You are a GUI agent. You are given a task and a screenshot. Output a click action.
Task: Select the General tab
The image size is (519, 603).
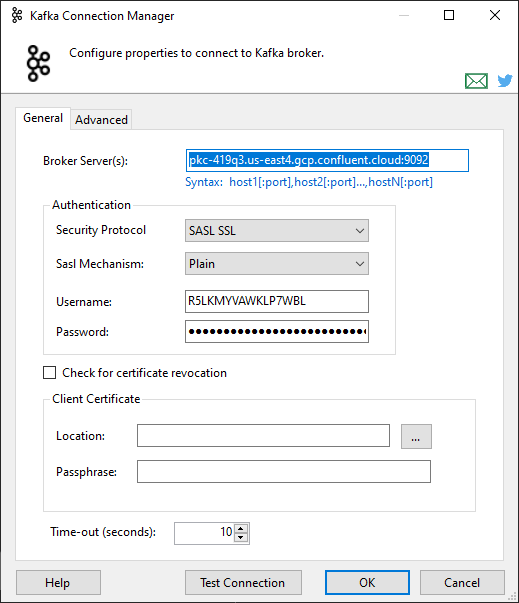pos(43,118)
